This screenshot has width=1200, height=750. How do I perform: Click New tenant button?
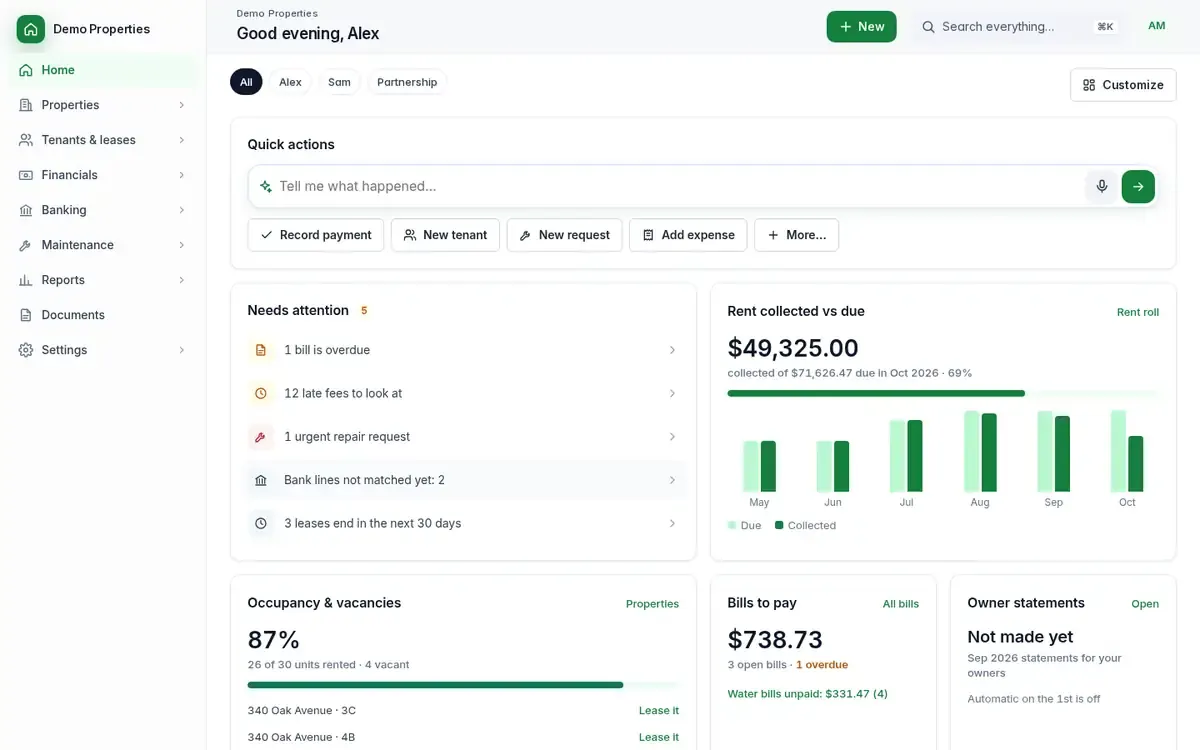tap(445, 235)
